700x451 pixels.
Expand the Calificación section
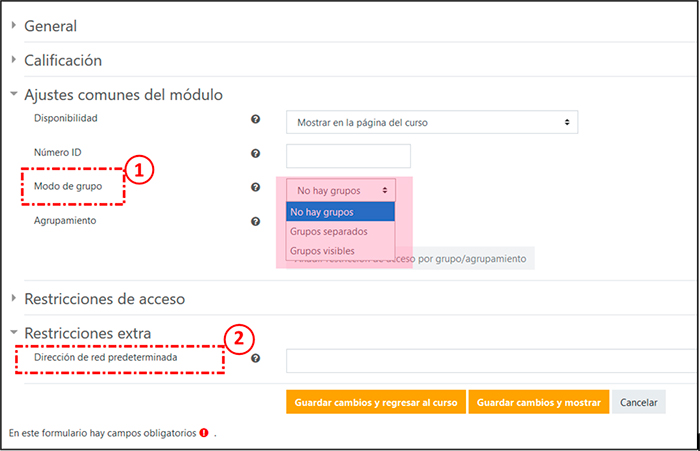click(x=62, y=60)
